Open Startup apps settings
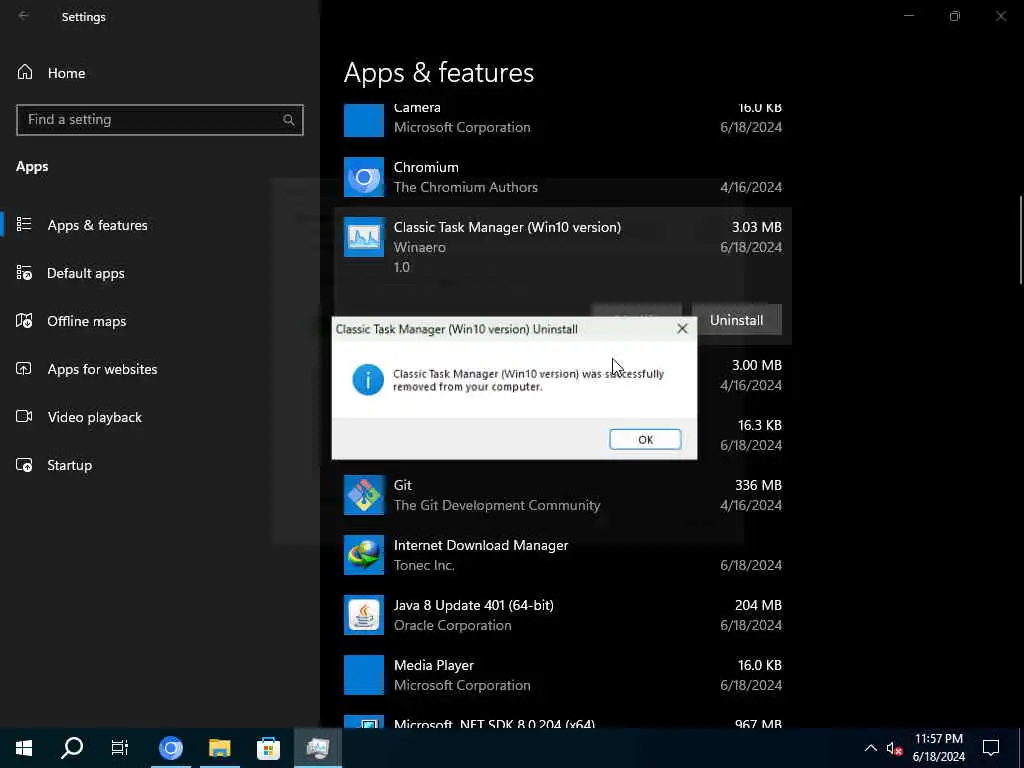Screen dimensions: 1024x768 click(x=69, y=465)
